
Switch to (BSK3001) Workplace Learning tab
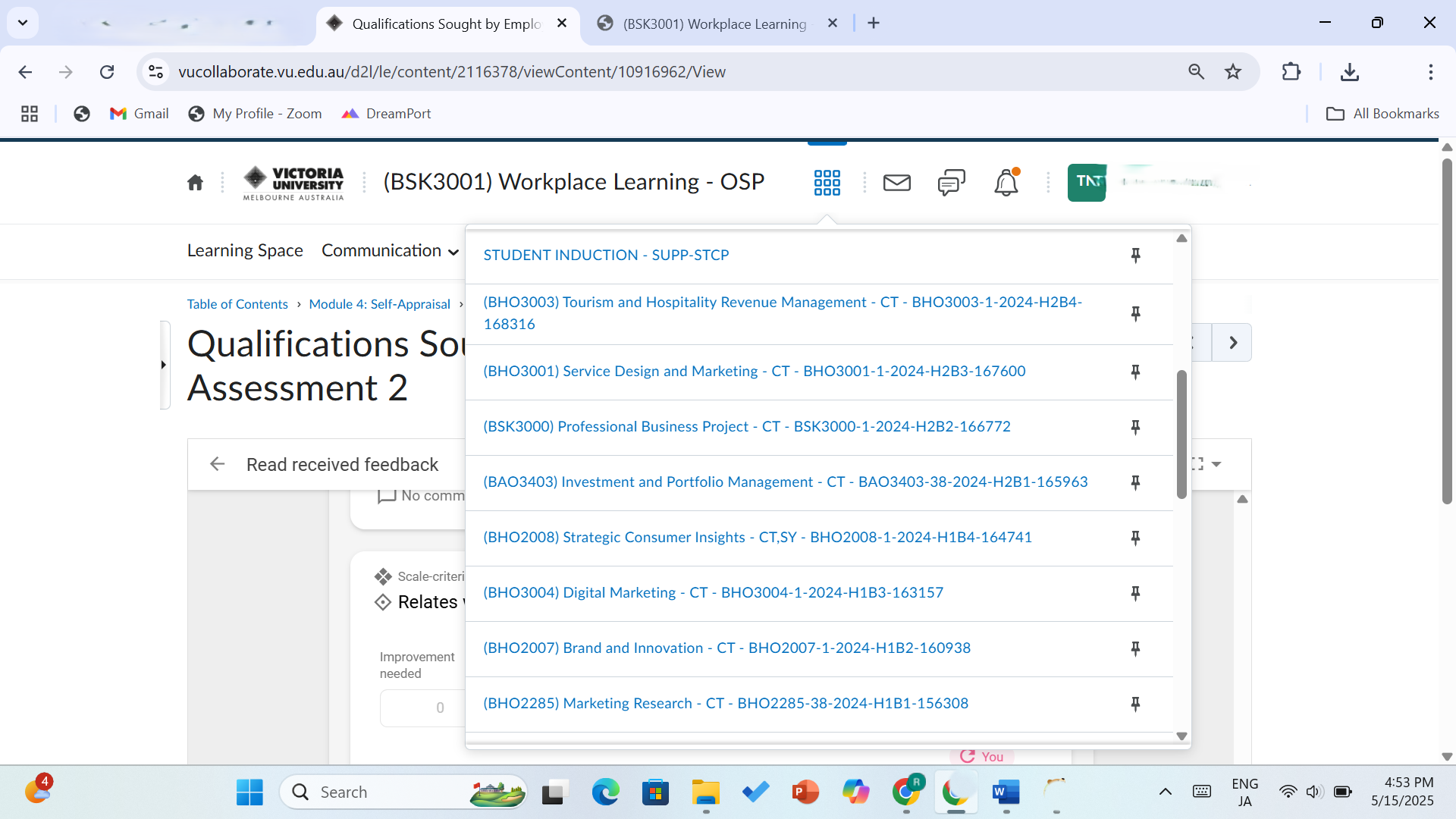click(714, 24)
